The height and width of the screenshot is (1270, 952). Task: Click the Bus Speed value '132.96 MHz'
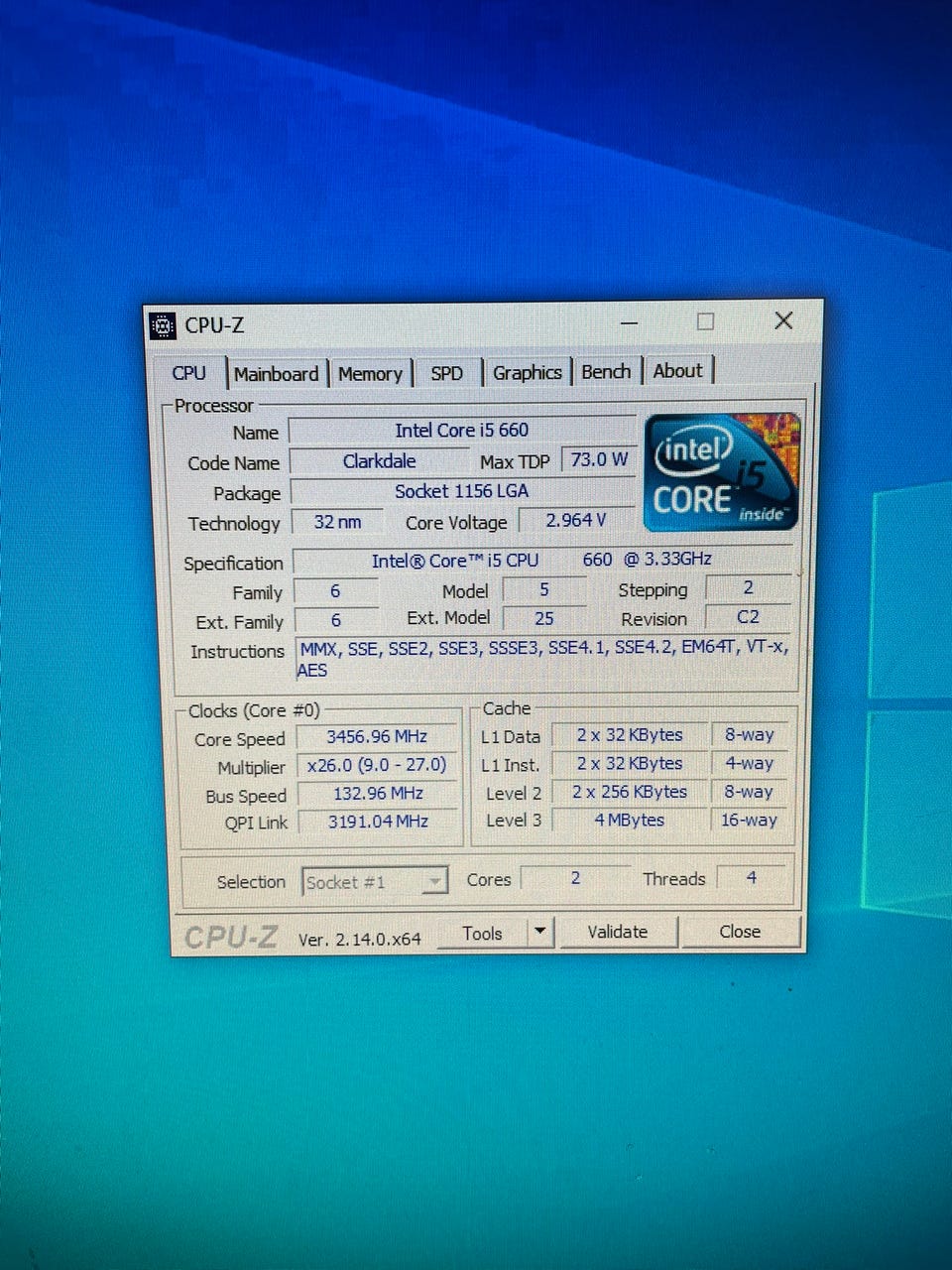tap(378, 794)
